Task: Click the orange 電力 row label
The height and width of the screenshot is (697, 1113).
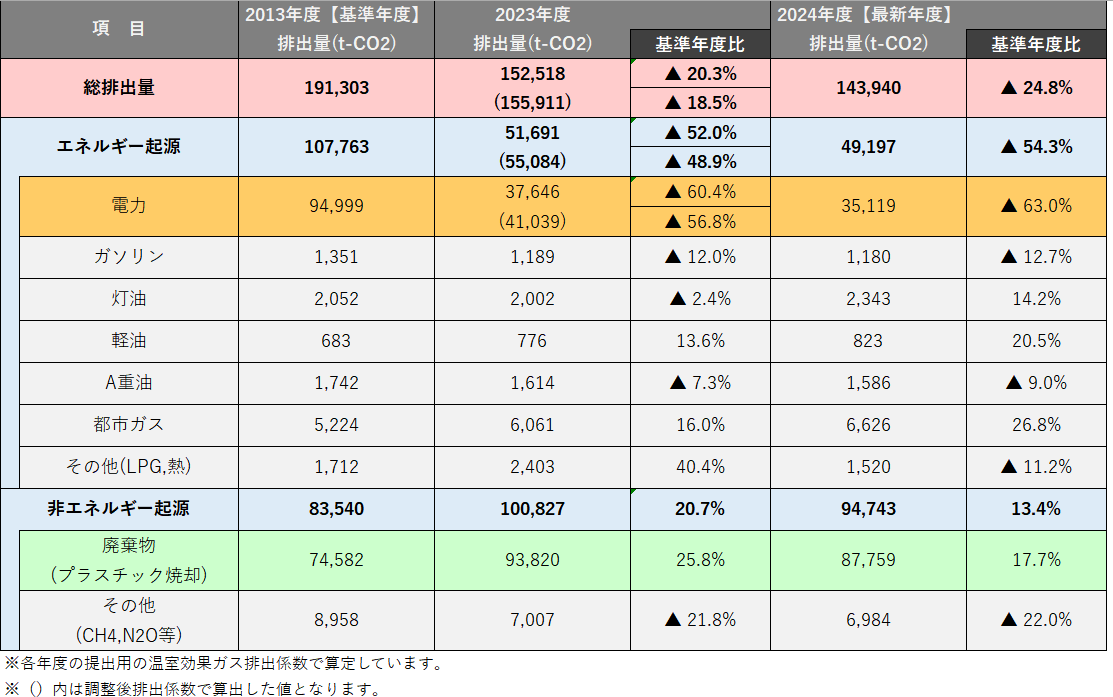Action: pos(128,206)
